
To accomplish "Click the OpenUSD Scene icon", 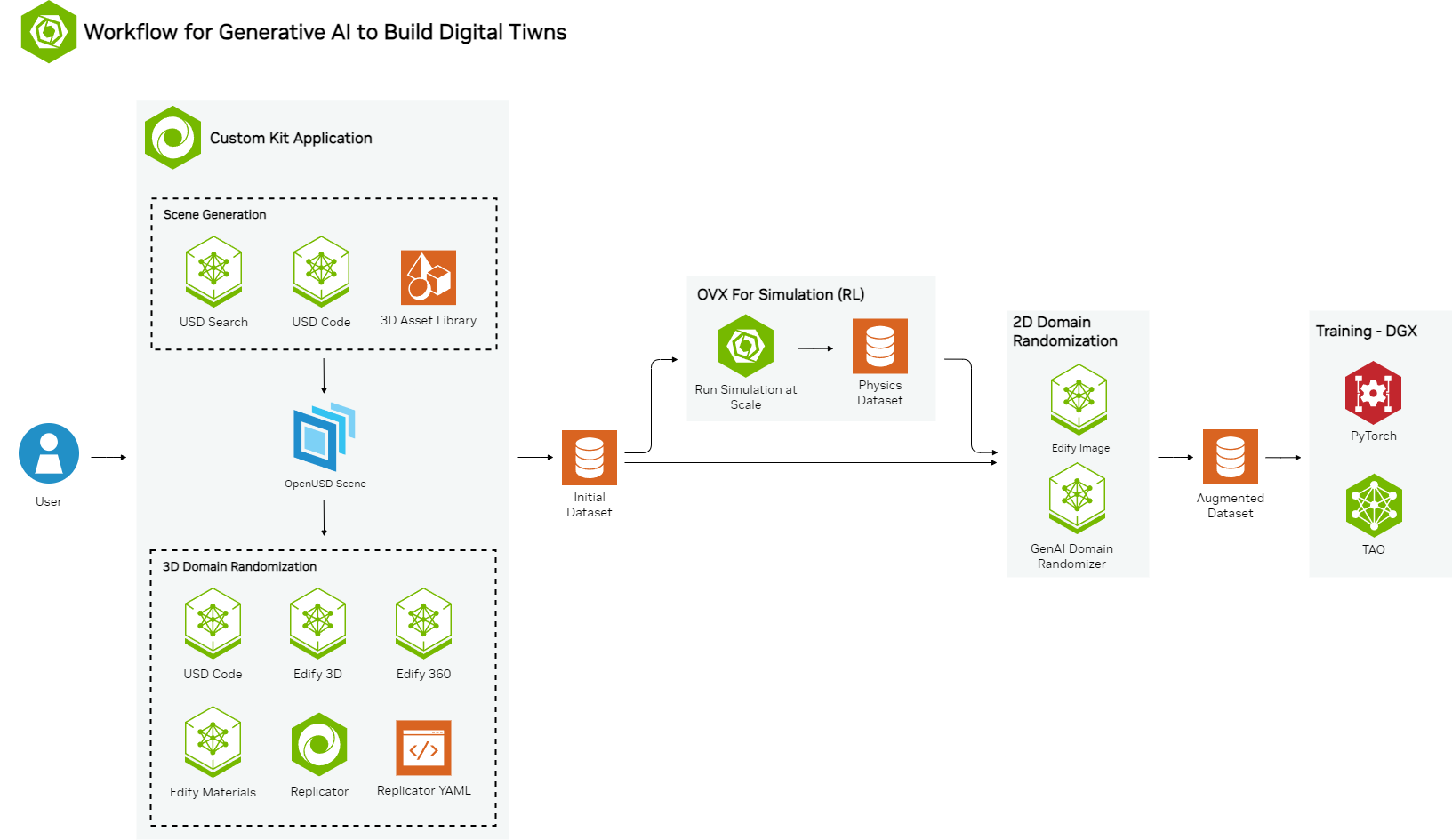I will pos(325,436).
